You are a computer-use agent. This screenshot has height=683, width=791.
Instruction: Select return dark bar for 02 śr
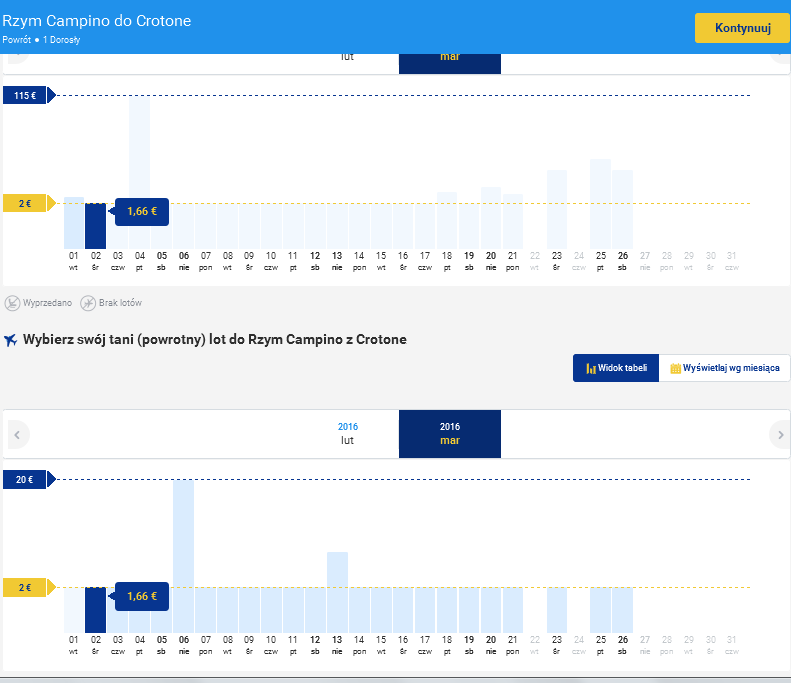point(95,610)
